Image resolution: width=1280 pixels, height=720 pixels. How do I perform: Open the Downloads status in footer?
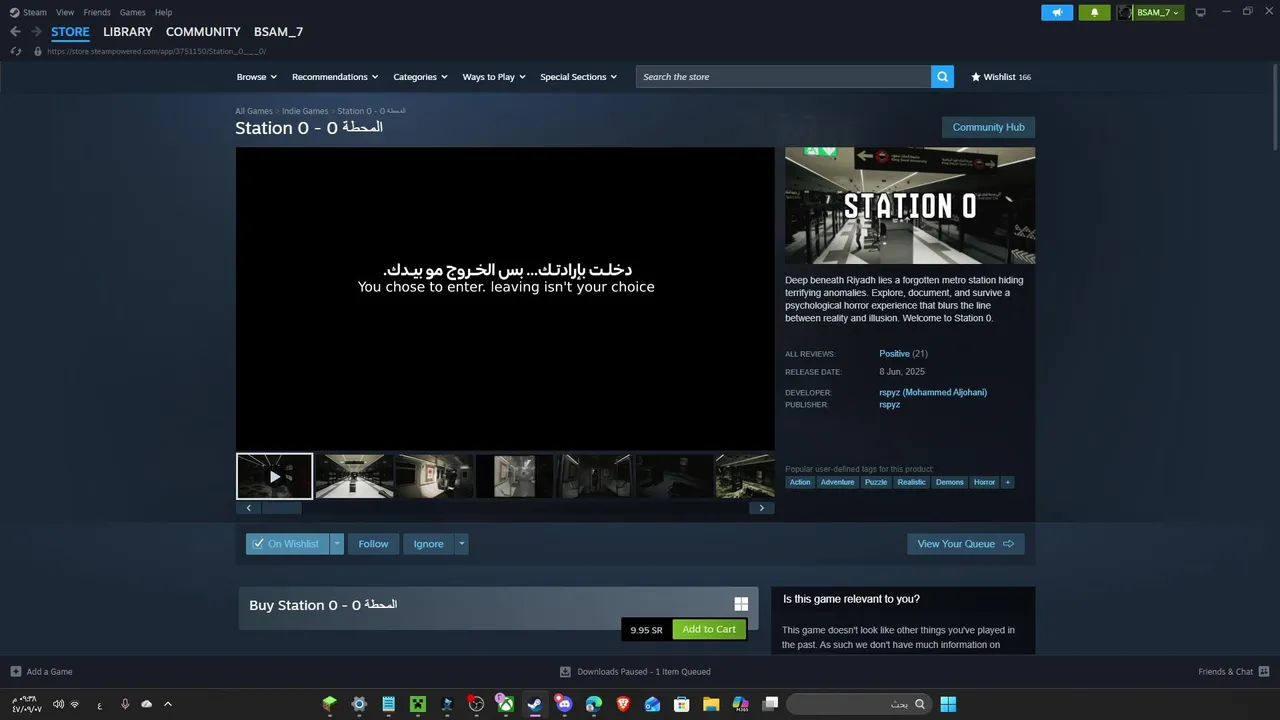coord(635,672)
